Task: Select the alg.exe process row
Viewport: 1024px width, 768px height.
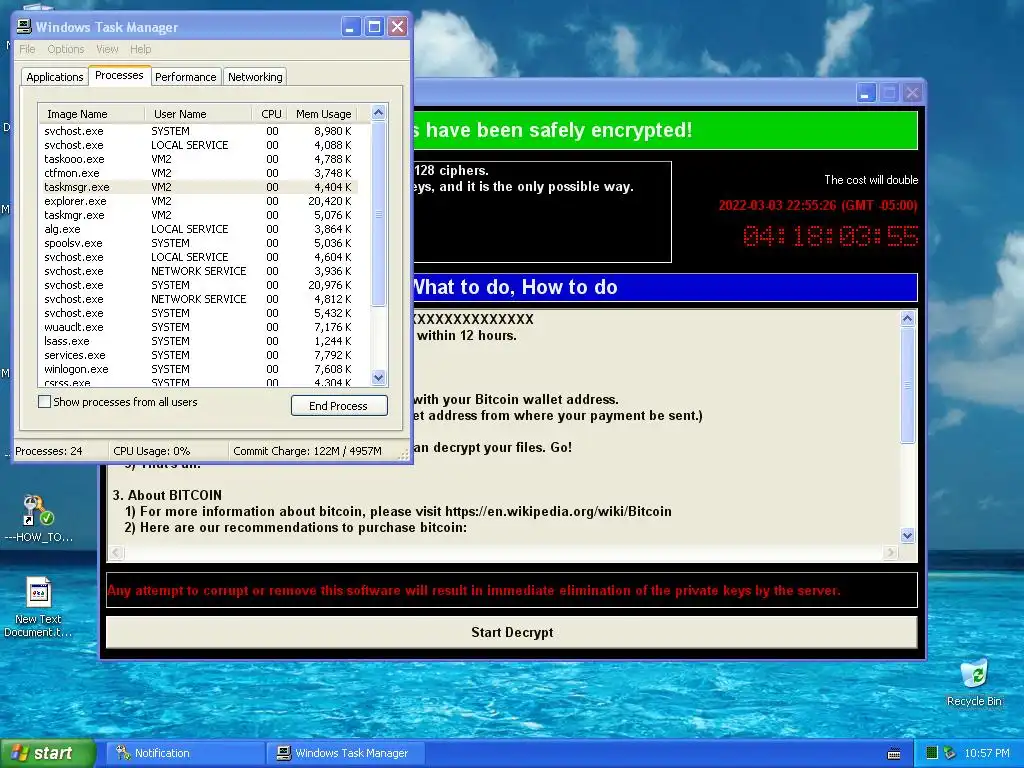Action: coord(199,229)
